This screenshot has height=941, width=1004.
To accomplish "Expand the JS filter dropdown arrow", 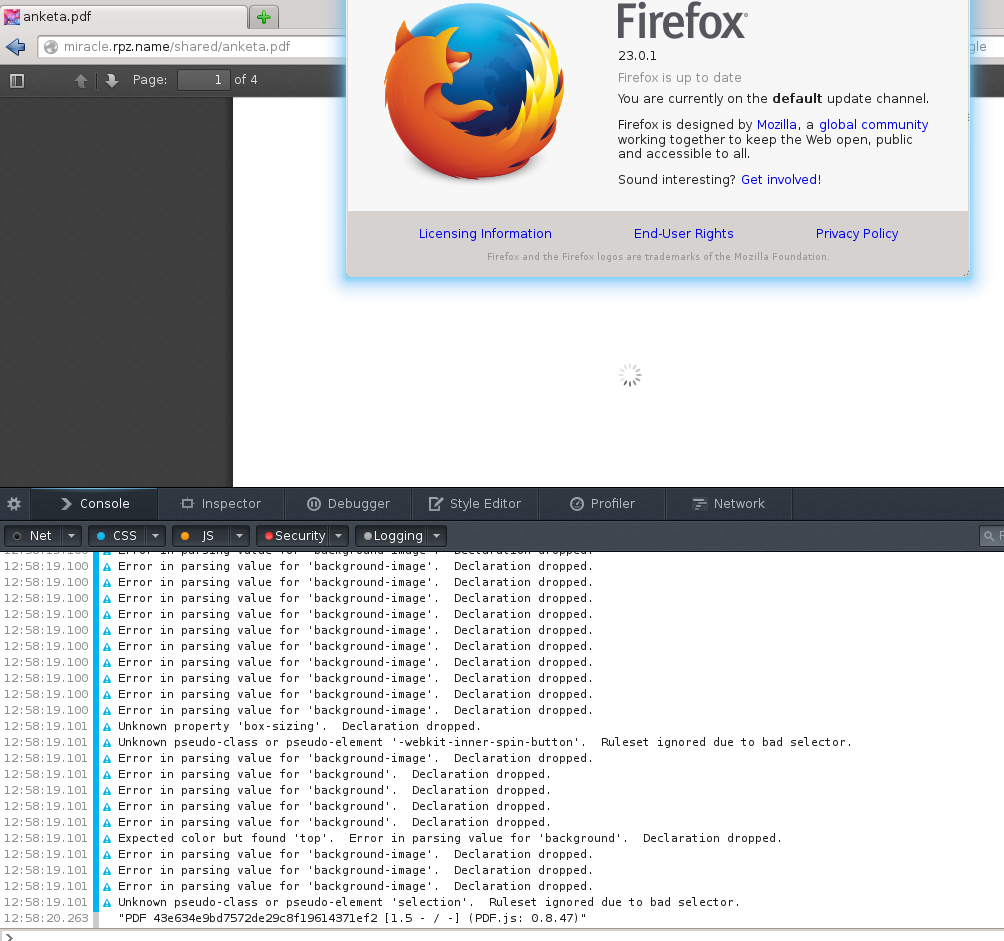I will [240, 536].
